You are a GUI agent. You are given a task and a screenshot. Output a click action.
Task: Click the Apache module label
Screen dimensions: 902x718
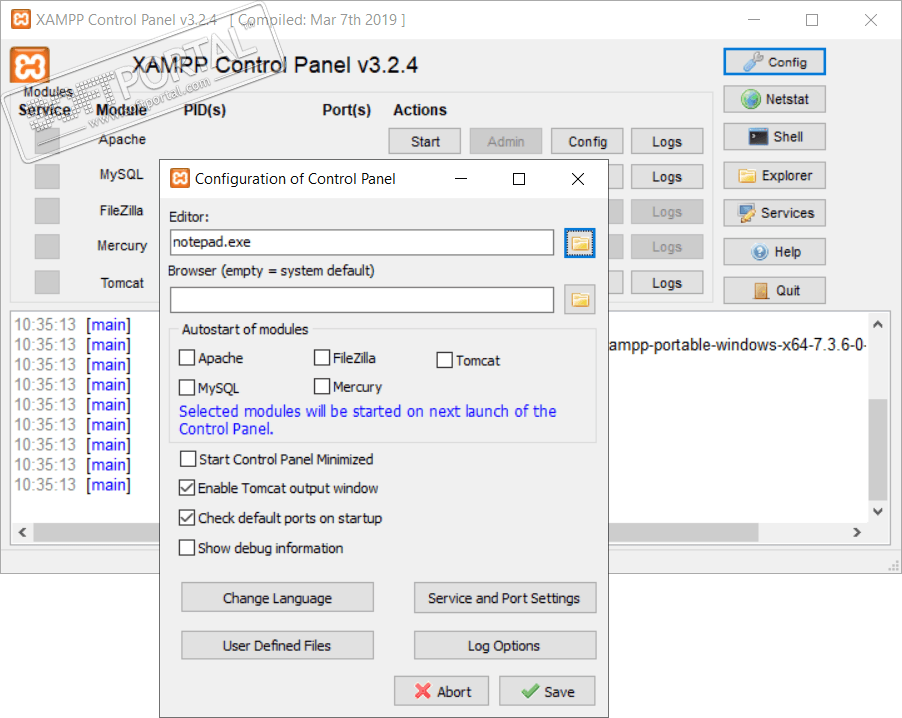[x=122, y=139]
